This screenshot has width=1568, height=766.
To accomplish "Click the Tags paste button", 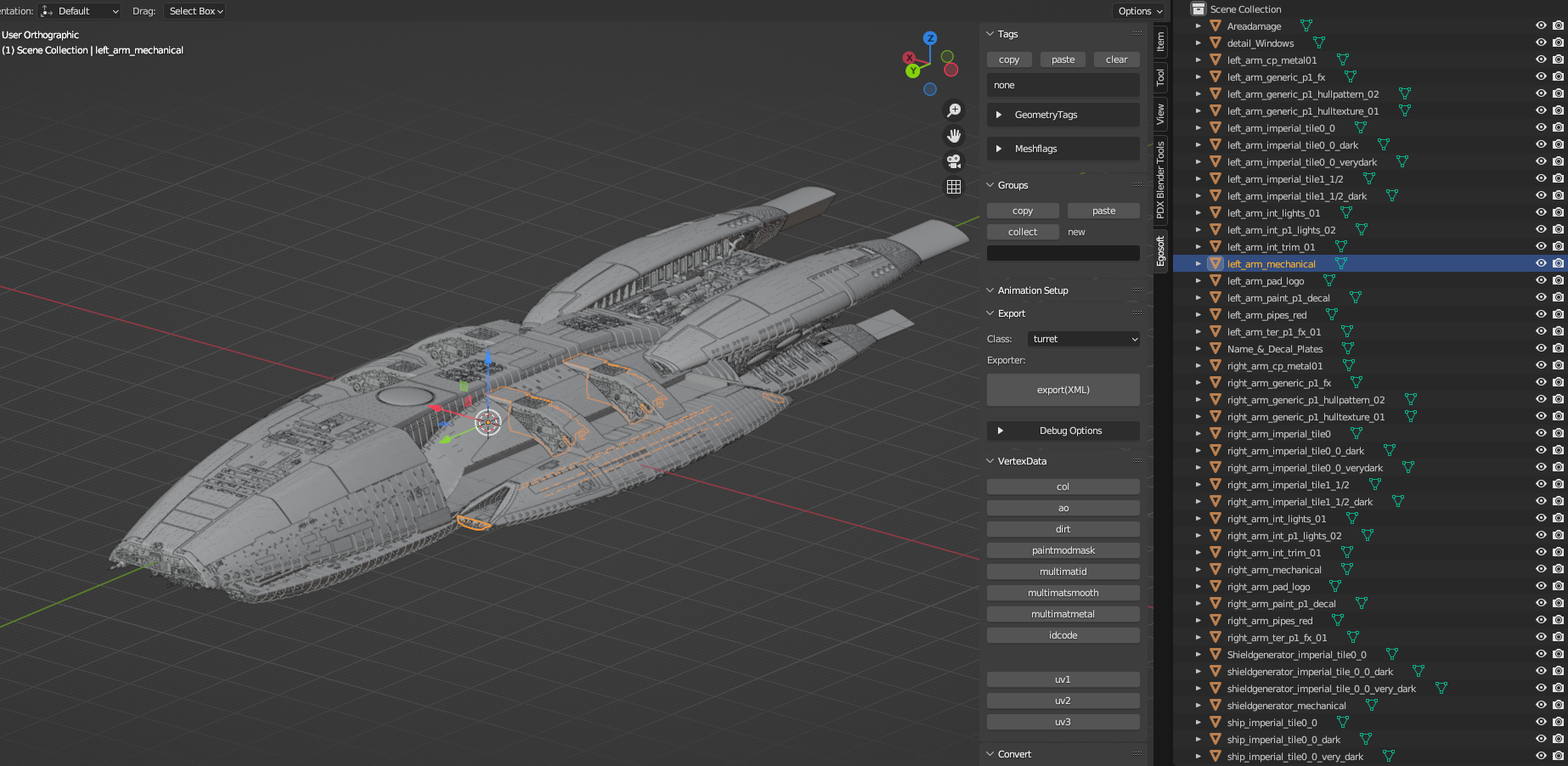I will (x=1063, y=59).
